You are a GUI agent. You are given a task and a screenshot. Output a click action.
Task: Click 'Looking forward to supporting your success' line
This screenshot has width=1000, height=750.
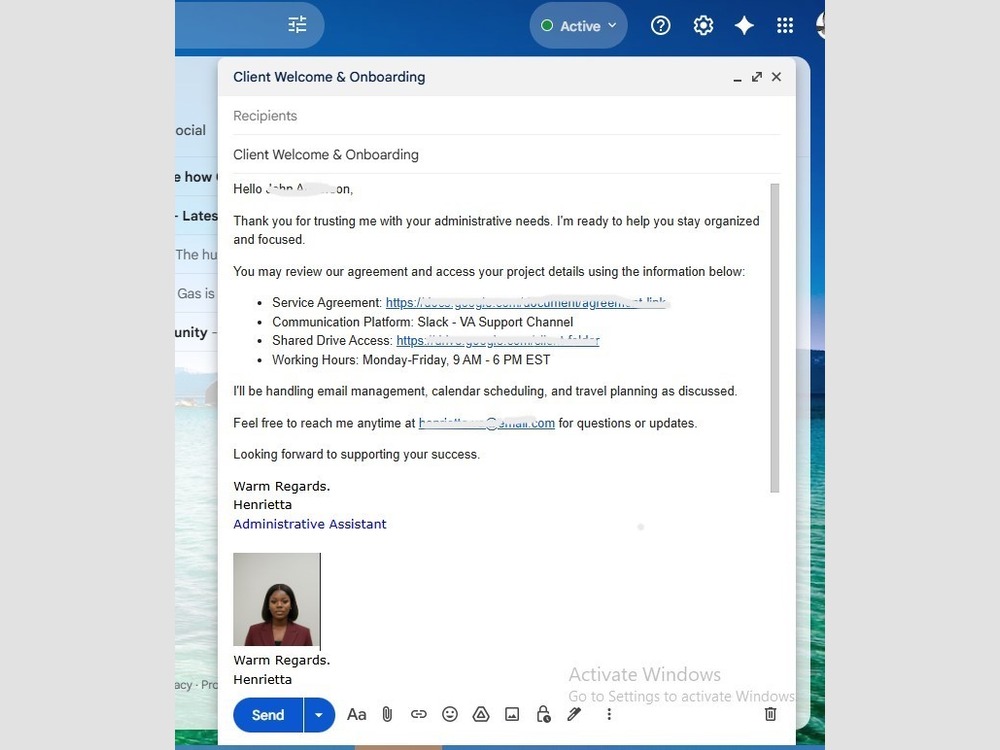[x=357, y=454]
